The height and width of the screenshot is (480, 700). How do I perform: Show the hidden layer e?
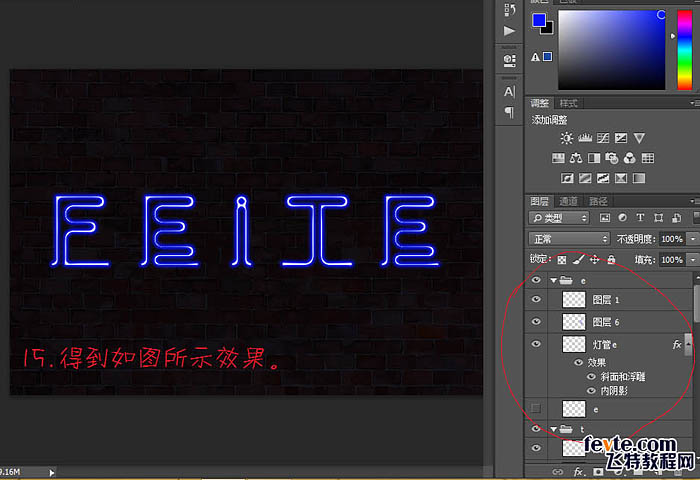pos(536,408)
